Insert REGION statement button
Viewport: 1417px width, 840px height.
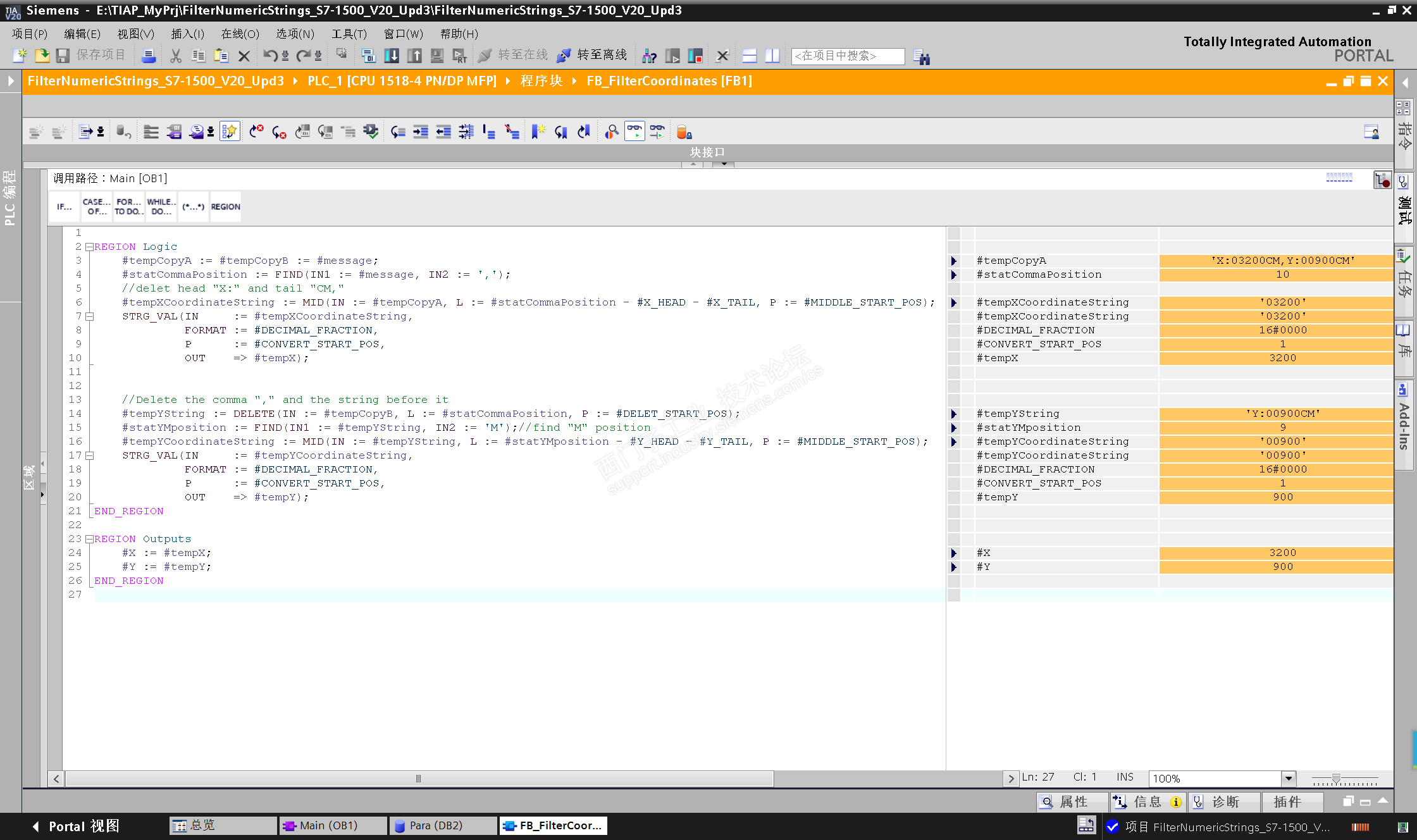(x=225, y=207)
